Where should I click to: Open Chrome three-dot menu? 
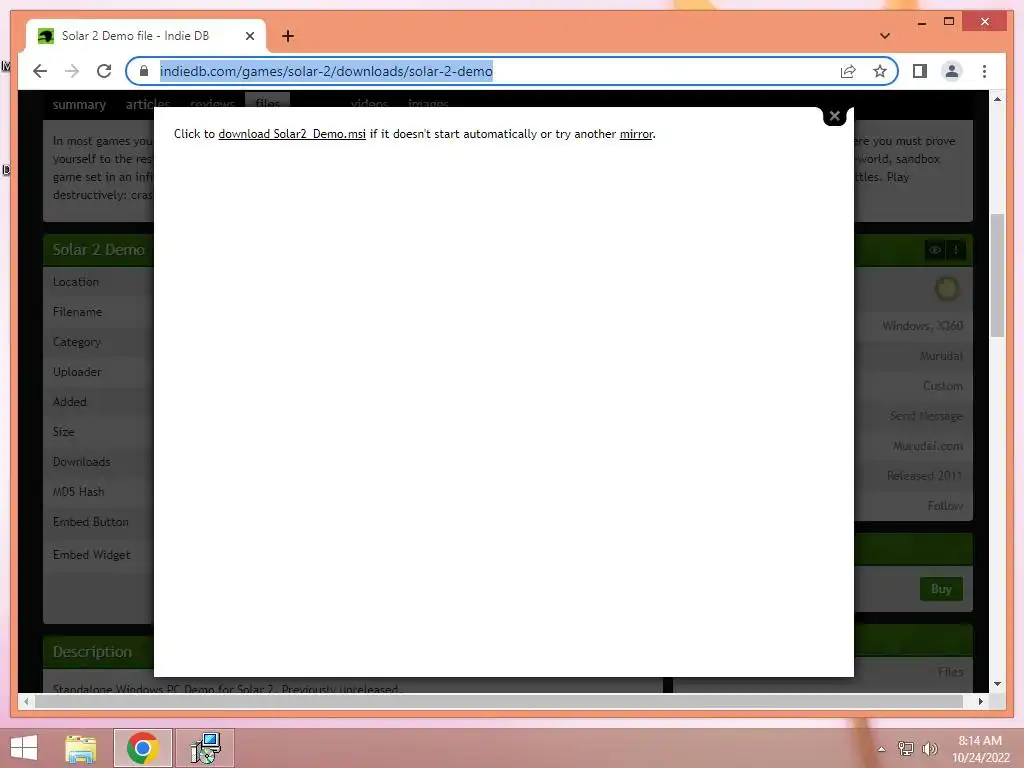click(984, 71)
